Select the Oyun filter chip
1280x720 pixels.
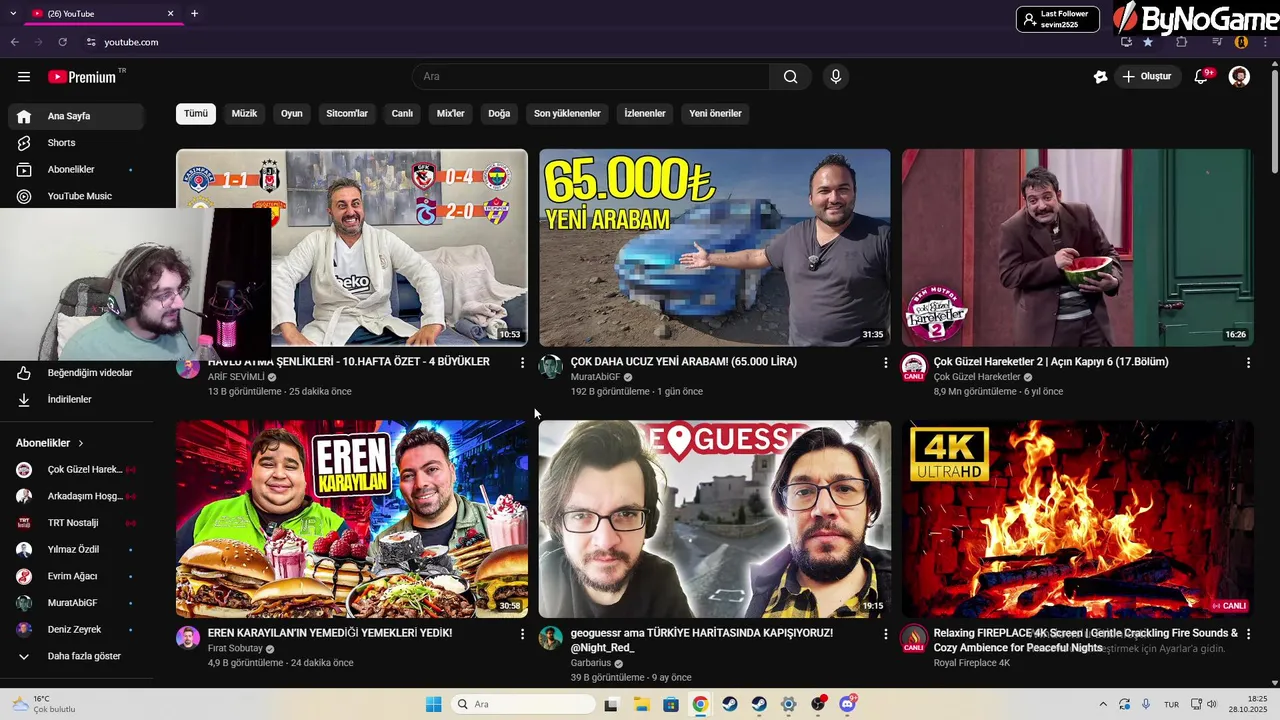(x=292, y=114)
